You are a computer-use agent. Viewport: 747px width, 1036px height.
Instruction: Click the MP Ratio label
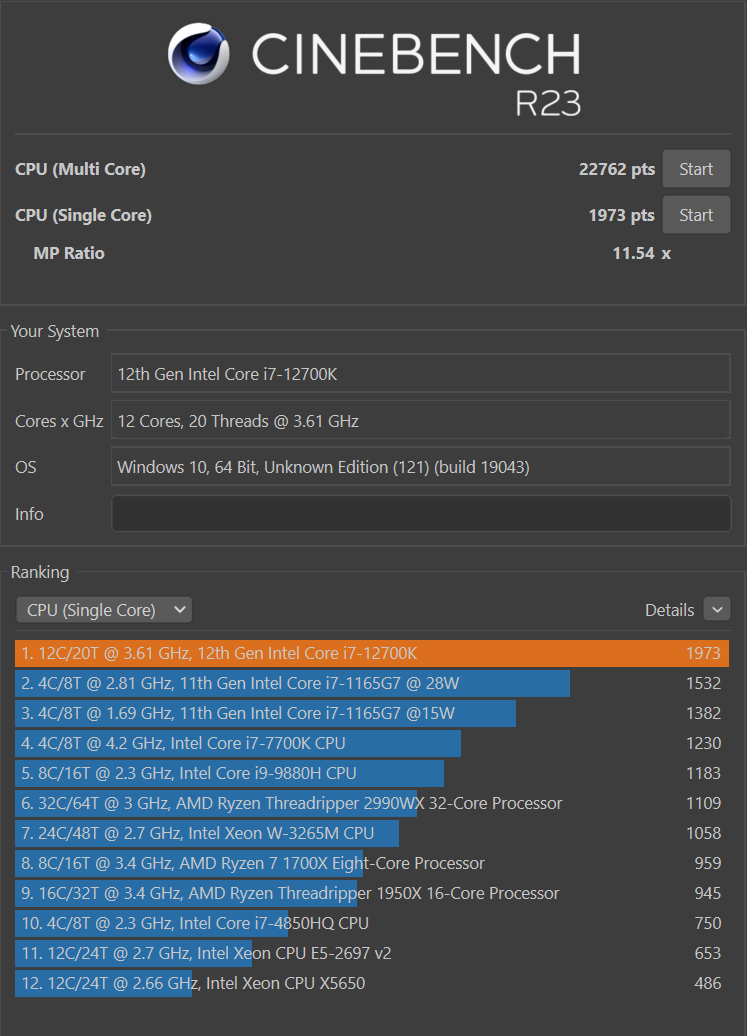(x=68, y=253)
